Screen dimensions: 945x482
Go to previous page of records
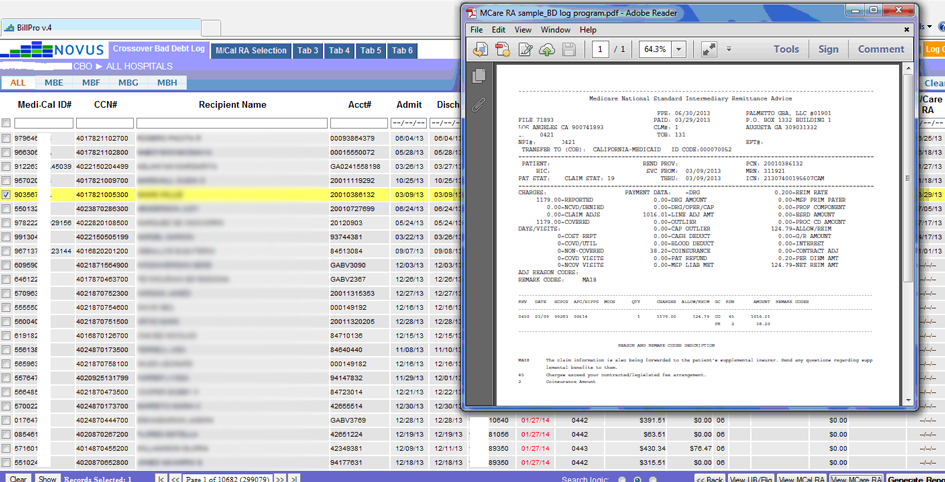[175, 479]
